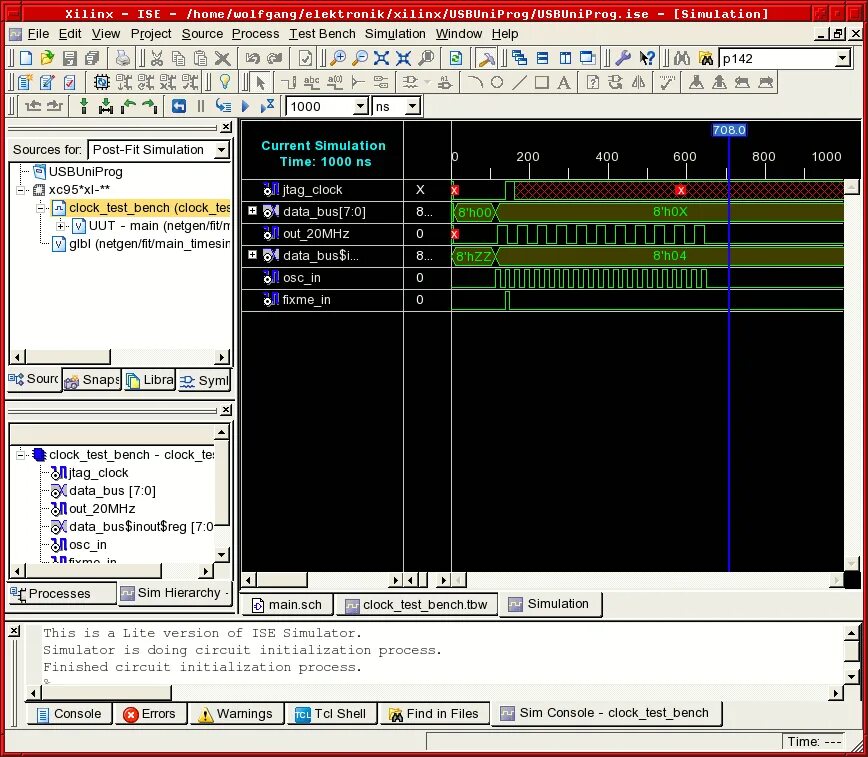Open the Errors tab in the console
Image resolution: width=868 pixels, height=757 pixels.
[x=149, y=714]
